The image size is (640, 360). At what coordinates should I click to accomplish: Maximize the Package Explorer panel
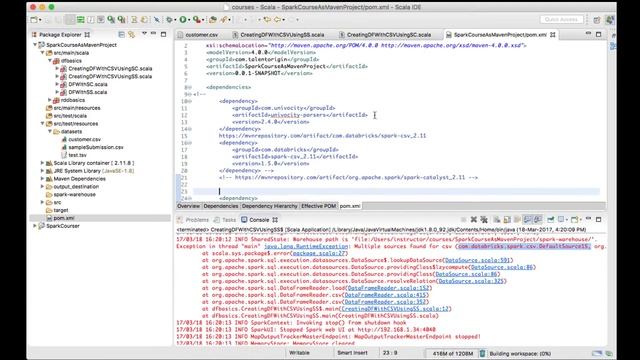point(163,34)
